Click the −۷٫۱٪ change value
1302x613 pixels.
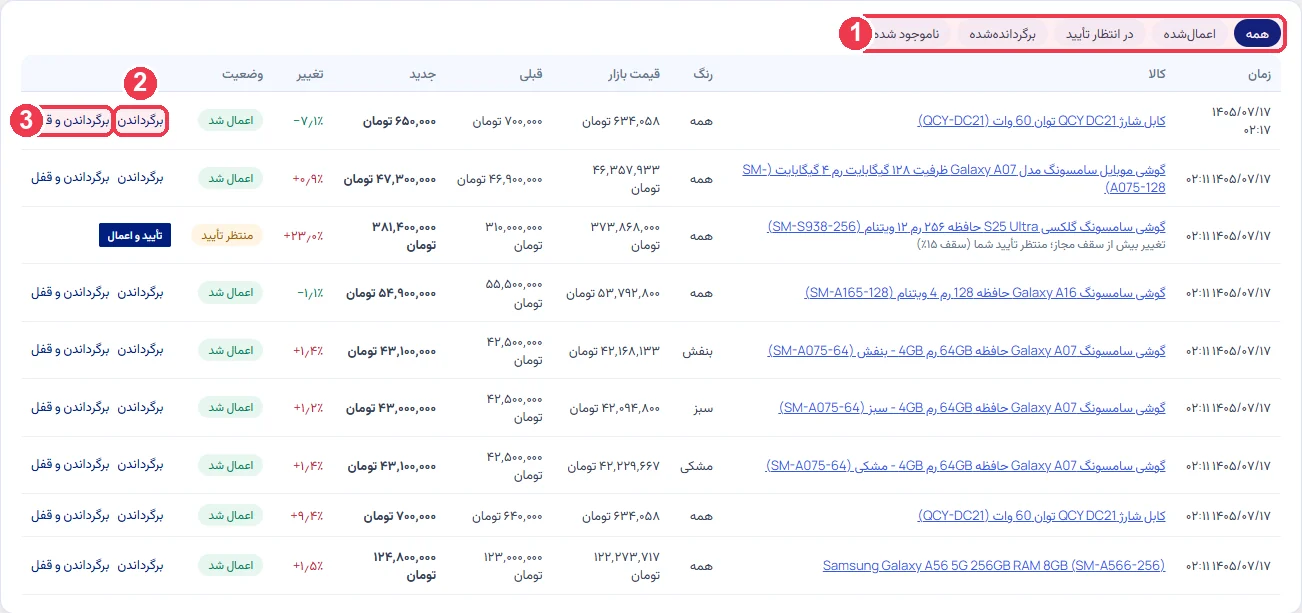[x=309, y=121]
